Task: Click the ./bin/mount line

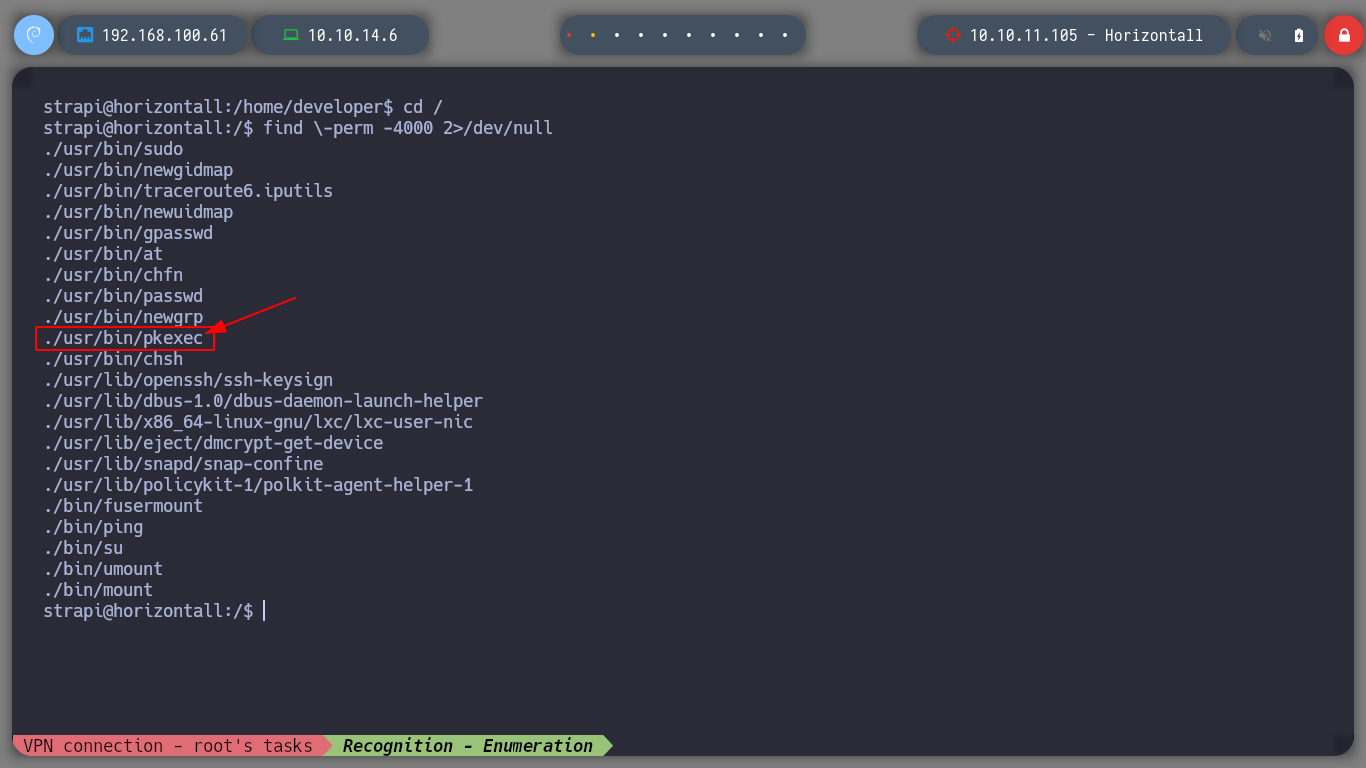Action: (98, 590)
